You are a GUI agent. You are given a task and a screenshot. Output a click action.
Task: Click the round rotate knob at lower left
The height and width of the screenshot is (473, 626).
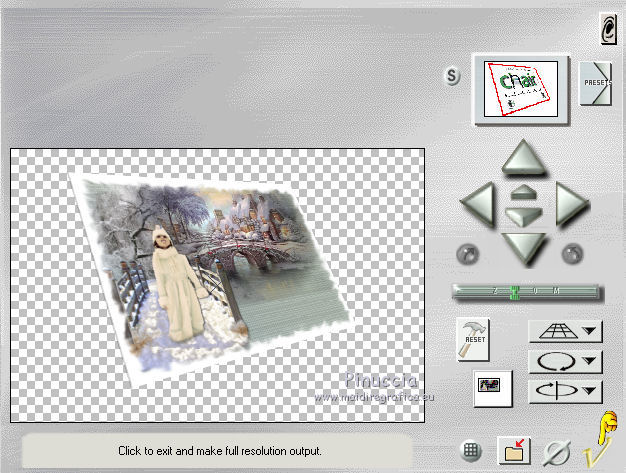tap(468, 254)
